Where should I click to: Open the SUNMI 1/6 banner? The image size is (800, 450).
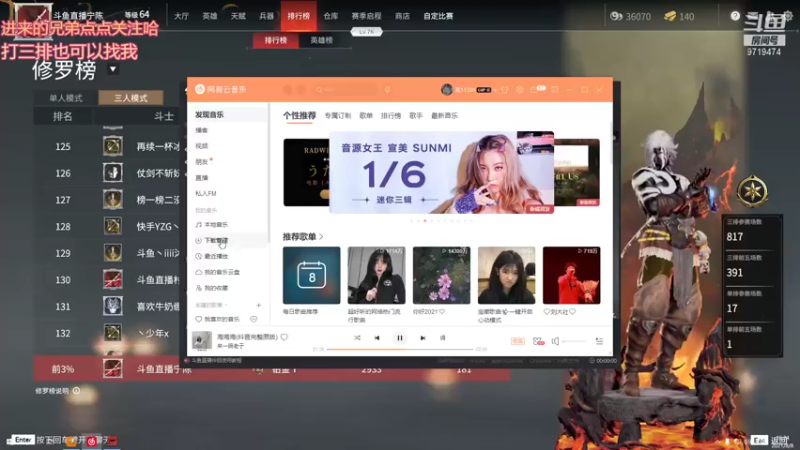tap(441, 172)
